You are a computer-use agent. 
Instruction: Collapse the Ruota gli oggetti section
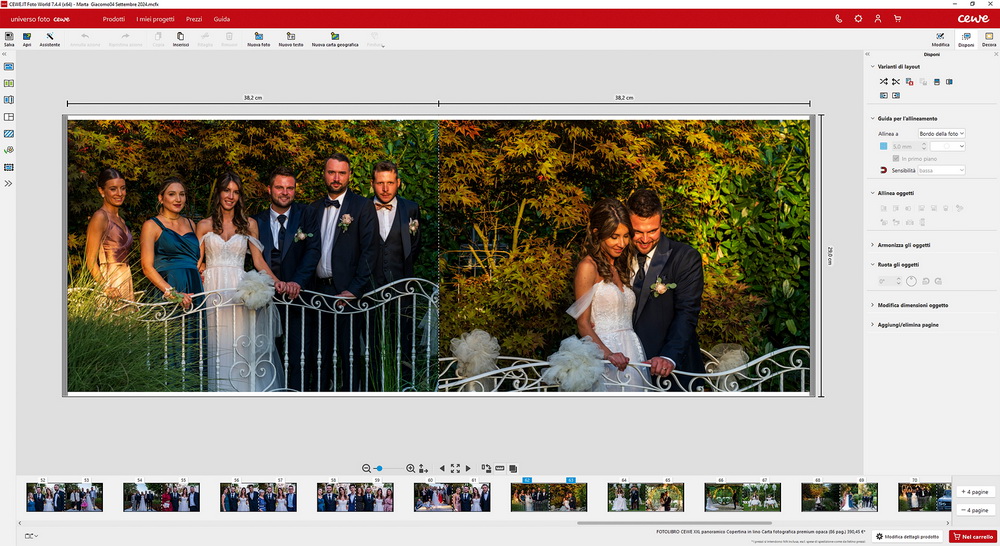click(872, 264)
